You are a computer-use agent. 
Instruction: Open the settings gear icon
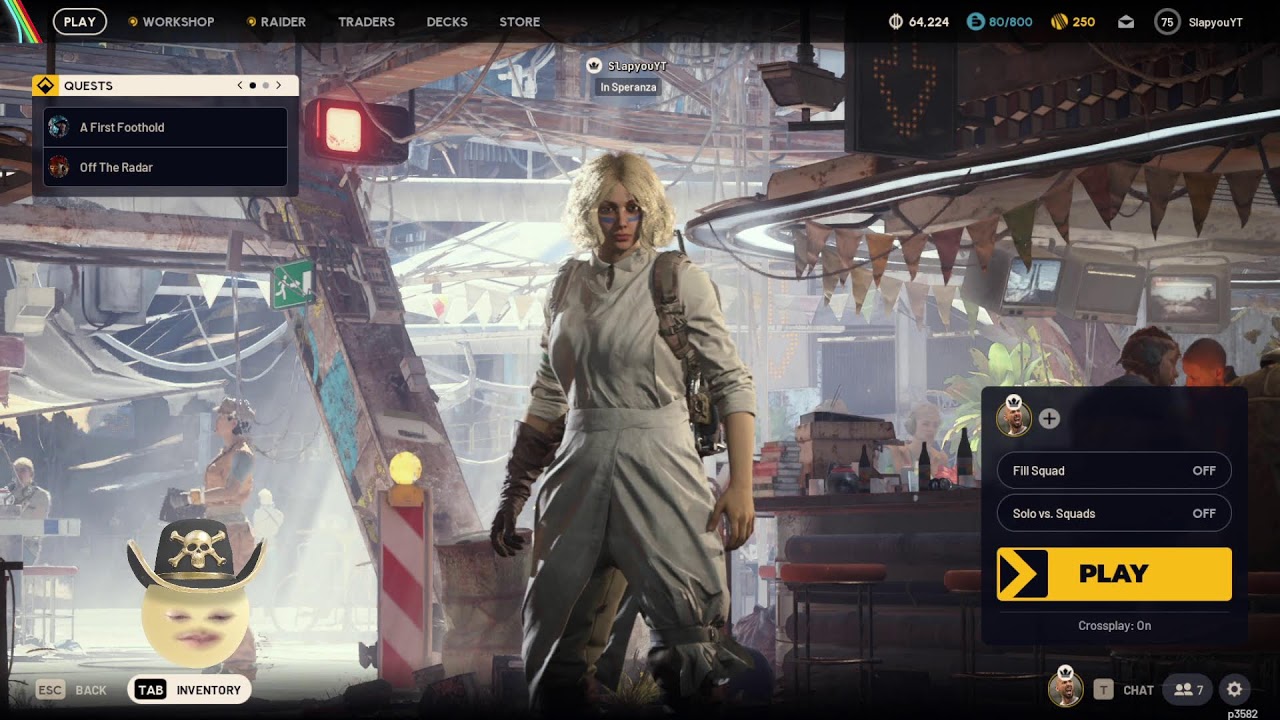pos(1234,689)
